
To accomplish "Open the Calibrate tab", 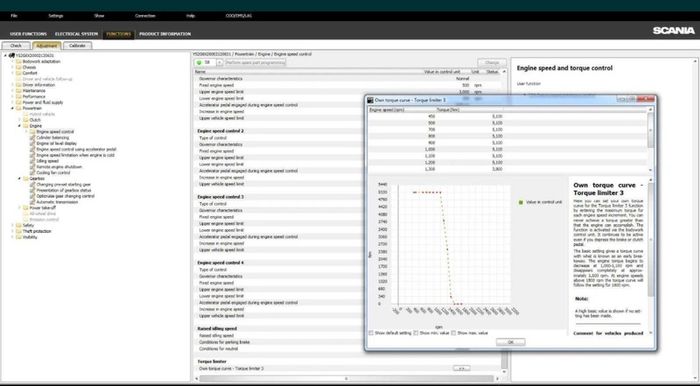I will 77,46.
